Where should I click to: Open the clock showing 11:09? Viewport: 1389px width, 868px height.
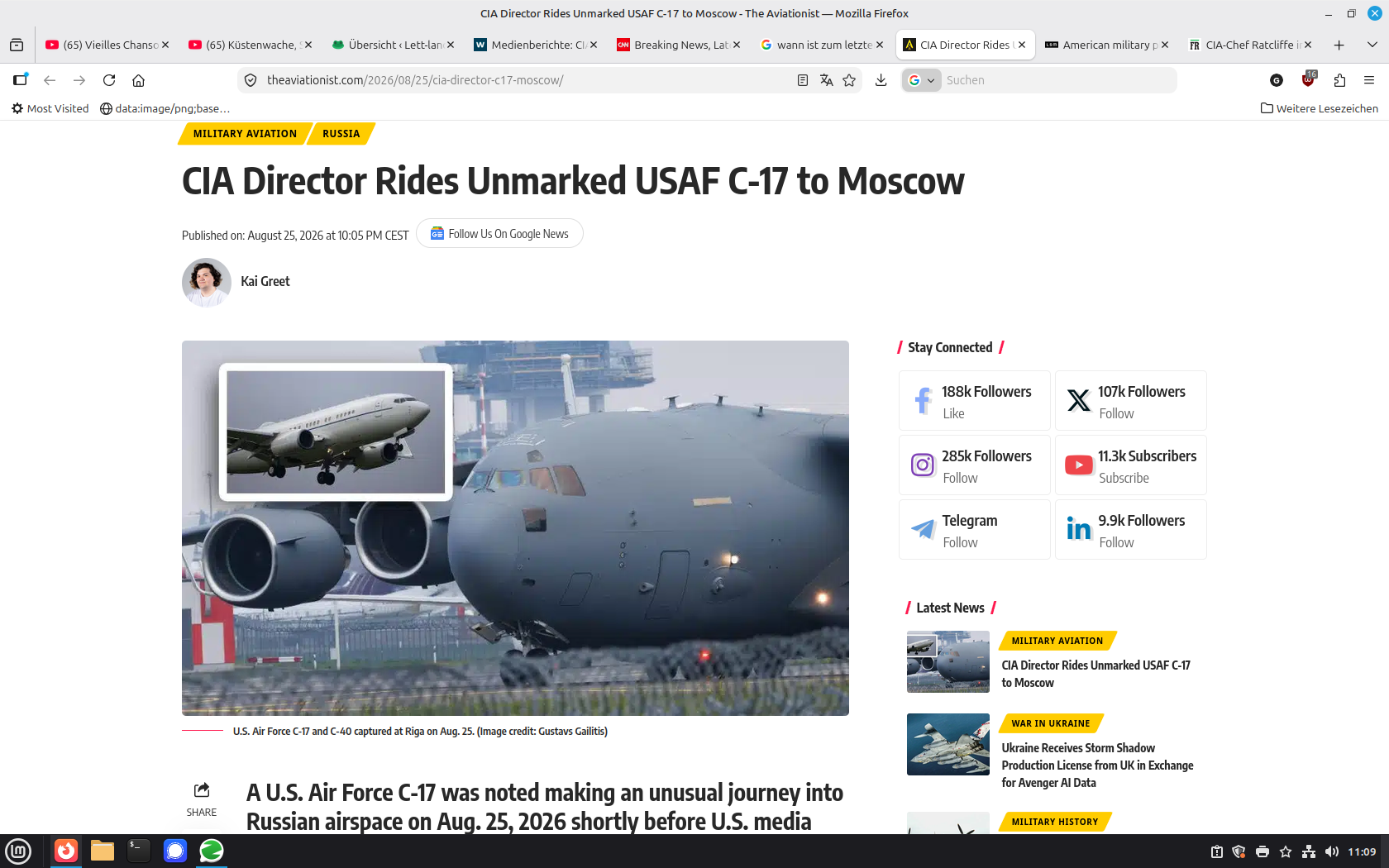tap(1362, 851)
